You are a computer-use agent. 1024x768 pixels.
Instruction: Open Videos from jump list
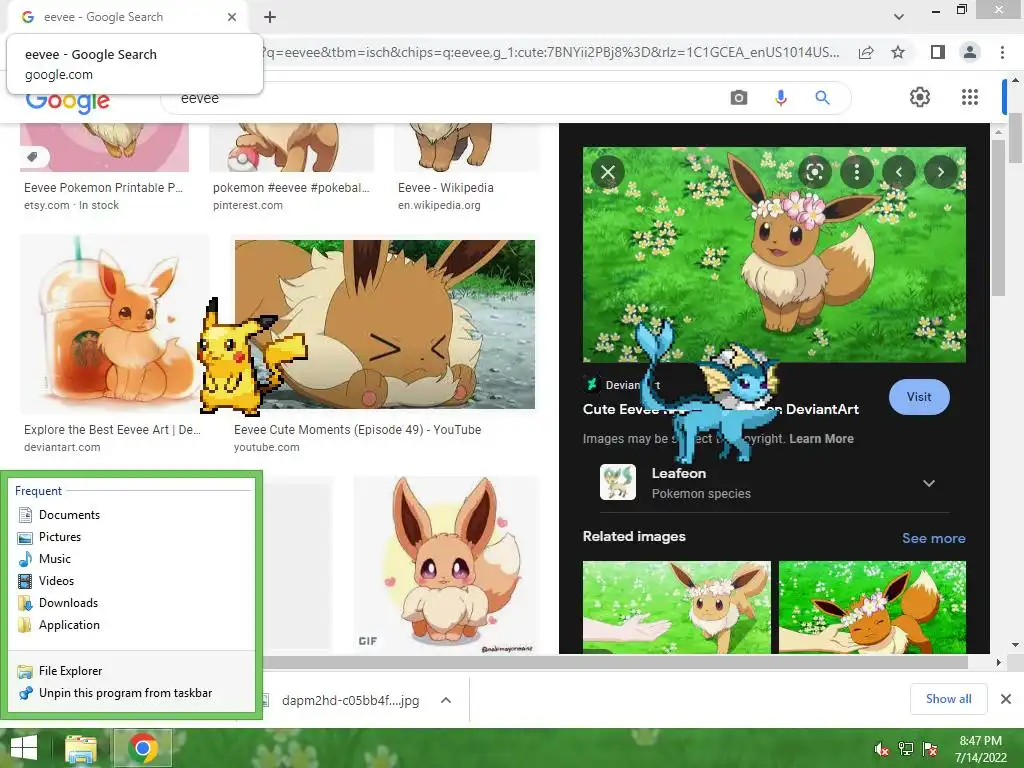pos(56,581)
